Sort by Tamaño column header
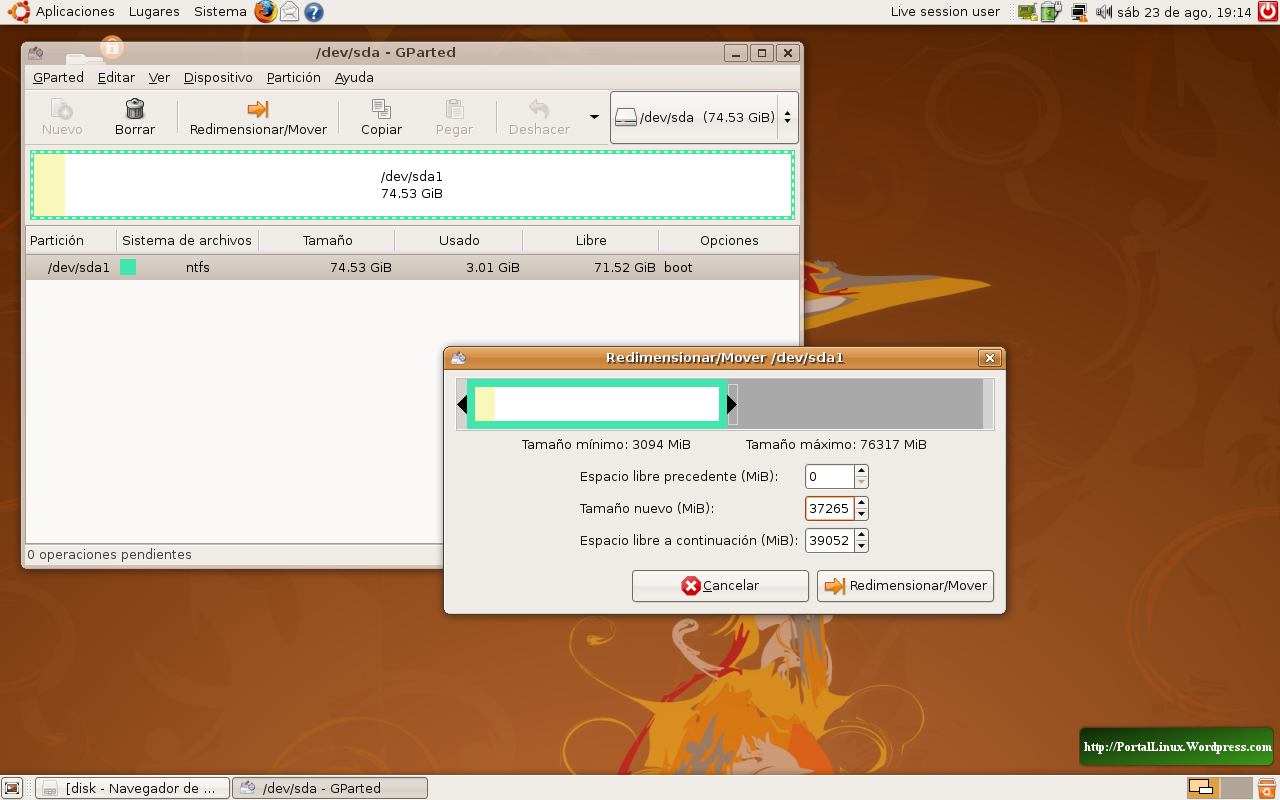Viewport: 1280px width, 800px height. 327,240
